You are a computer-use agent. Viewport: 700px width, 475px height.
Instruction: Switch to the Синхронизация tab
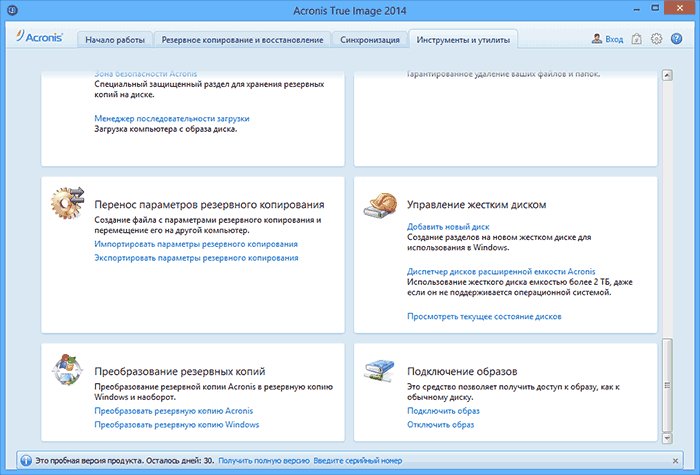(x=370, y=40)
